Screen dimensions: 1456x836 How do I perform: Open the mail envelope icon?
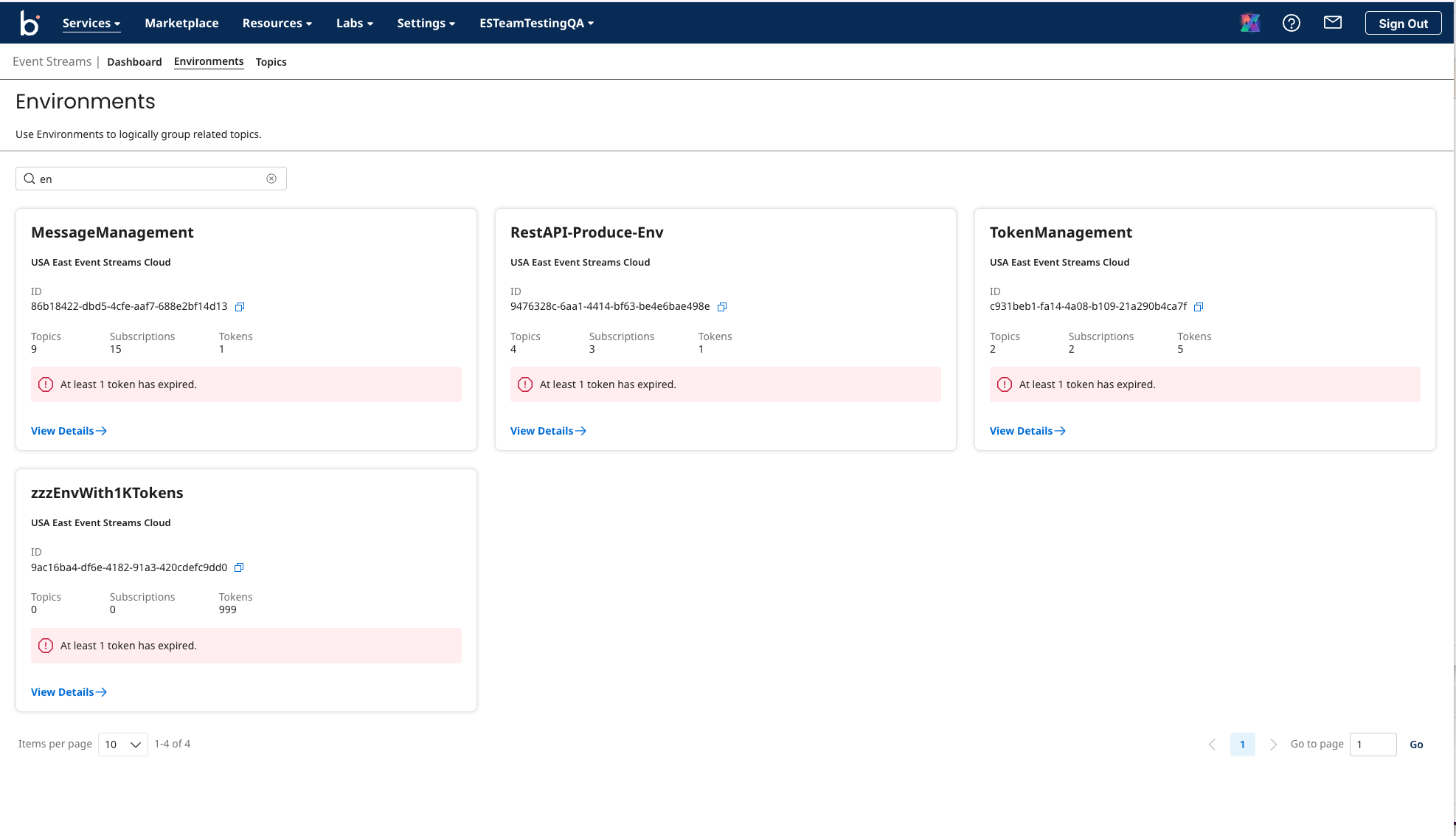tap(1332, 23)
